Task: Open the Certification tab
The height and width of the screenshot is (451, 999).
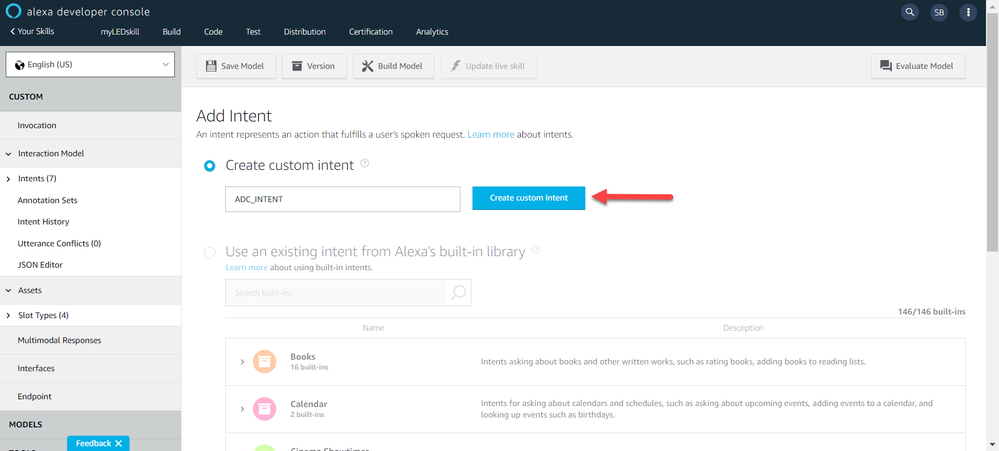Action: pos(371,32)
